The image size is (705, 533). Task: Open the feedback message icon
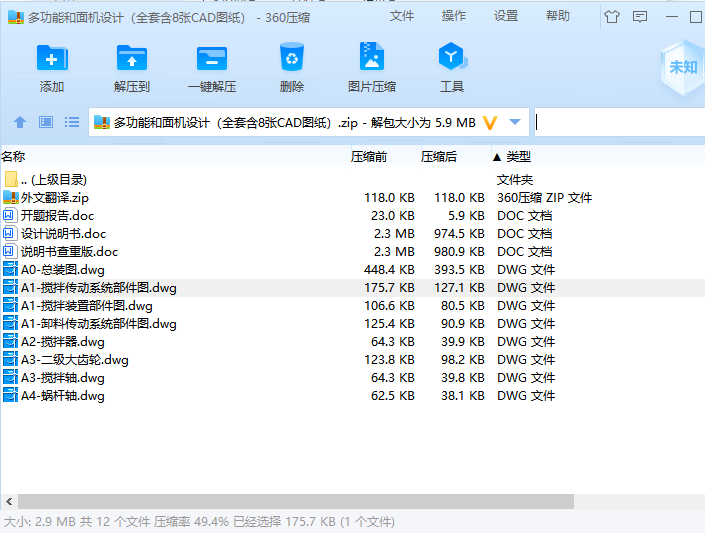point(640,17)
